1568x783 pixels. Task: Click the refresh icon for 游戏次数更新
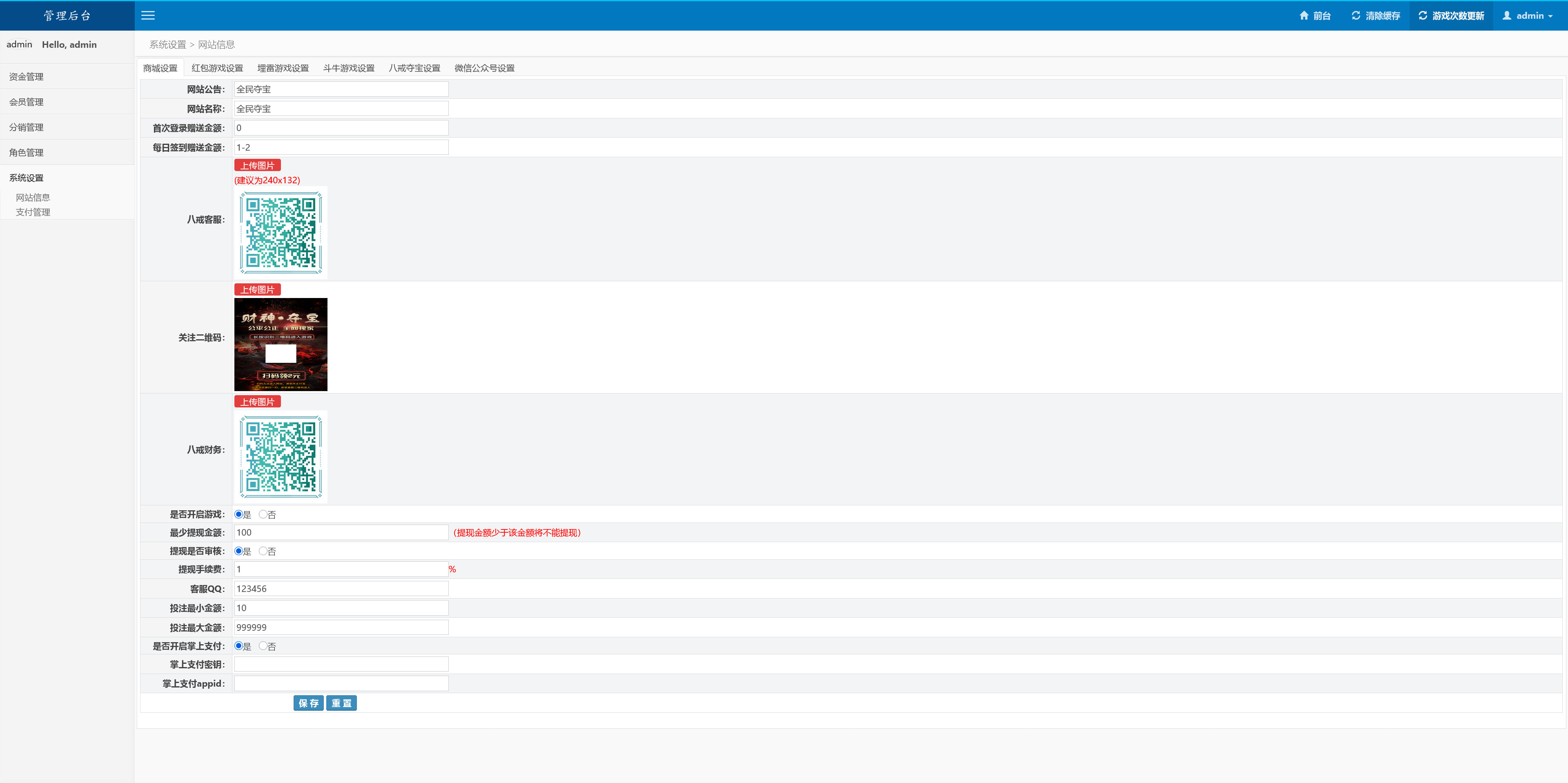coord(1423,16)
